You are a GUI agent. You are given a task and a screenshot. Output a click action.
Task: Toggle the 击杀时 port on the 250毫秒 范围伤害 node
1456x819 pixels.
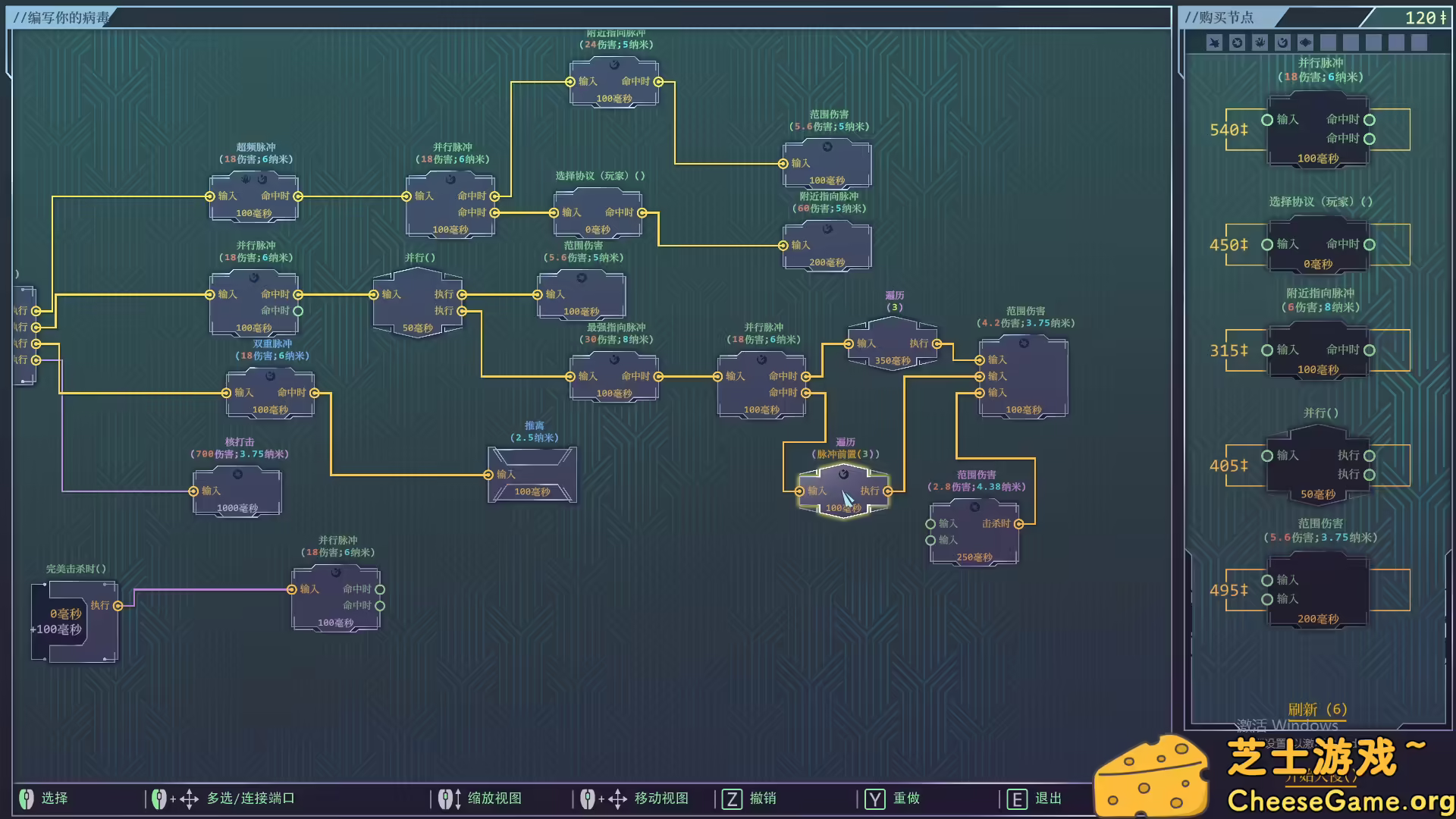[1020, 522]
